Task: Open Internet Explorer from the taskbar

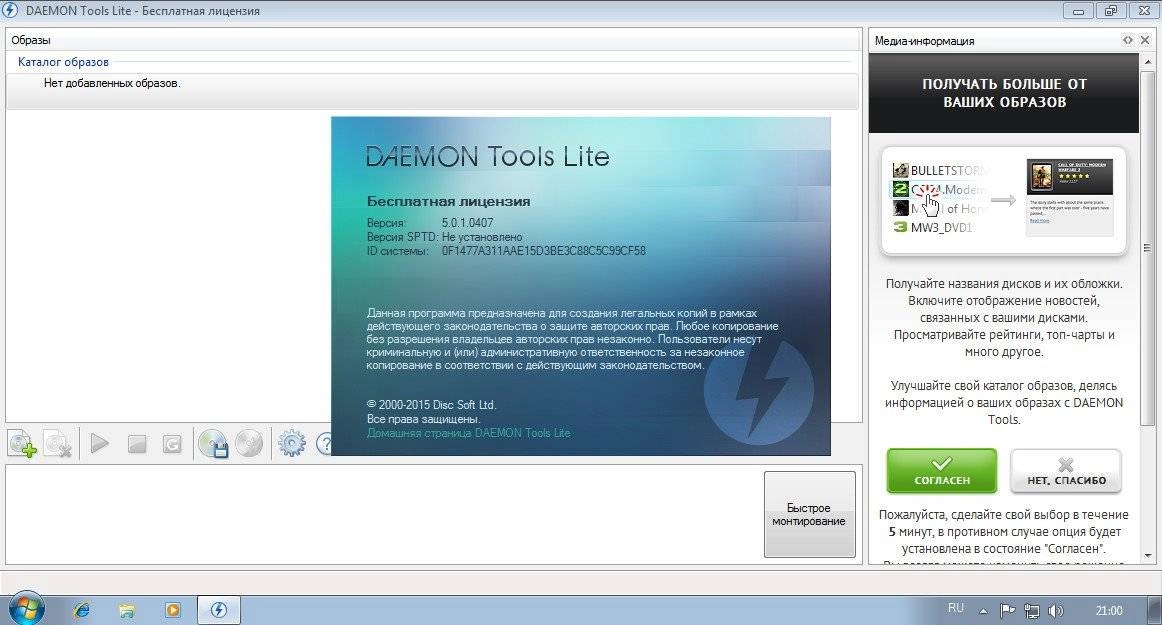Action: coord(82,610)
